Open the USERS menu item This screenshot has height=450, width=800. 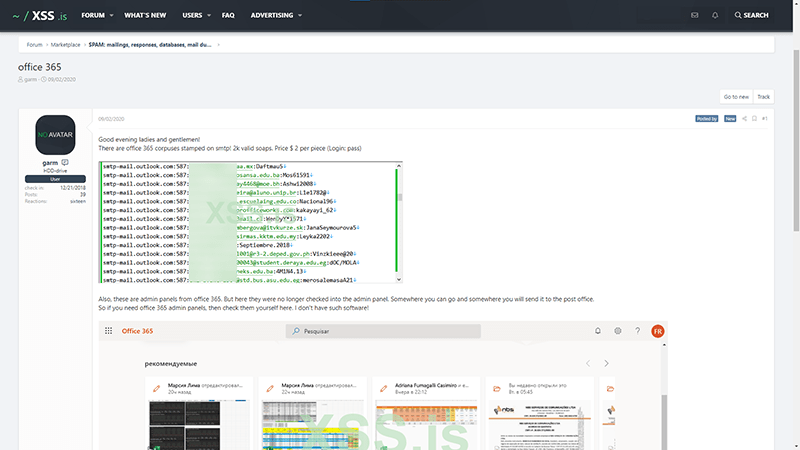coord(192,15)
